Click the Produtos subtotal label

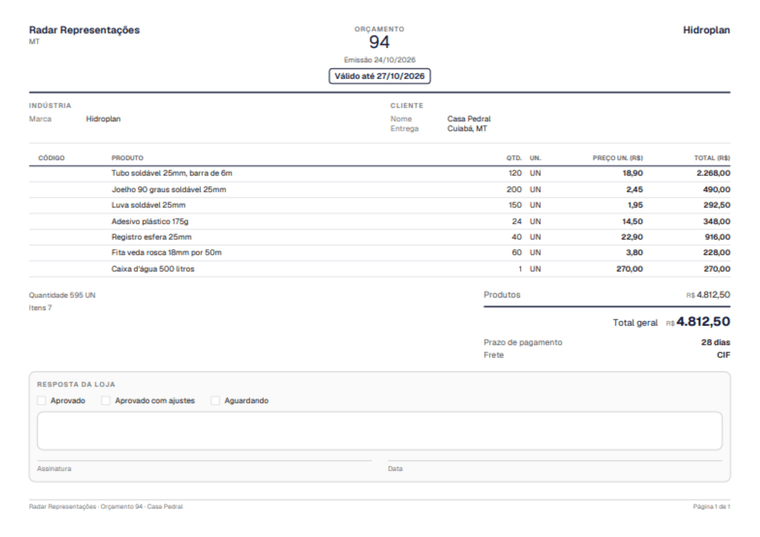click(502, 295)
